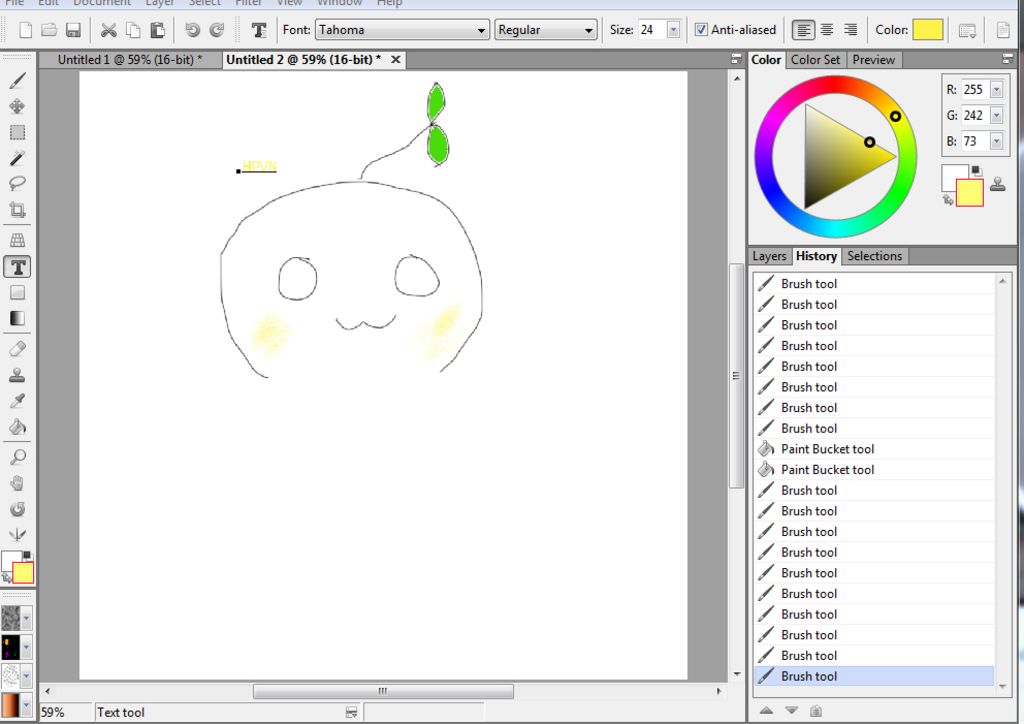The width and height of the screenshot is (1024, 724).
Task: Select the Move tool in the toolbox
Action: [x=18, y=106]
